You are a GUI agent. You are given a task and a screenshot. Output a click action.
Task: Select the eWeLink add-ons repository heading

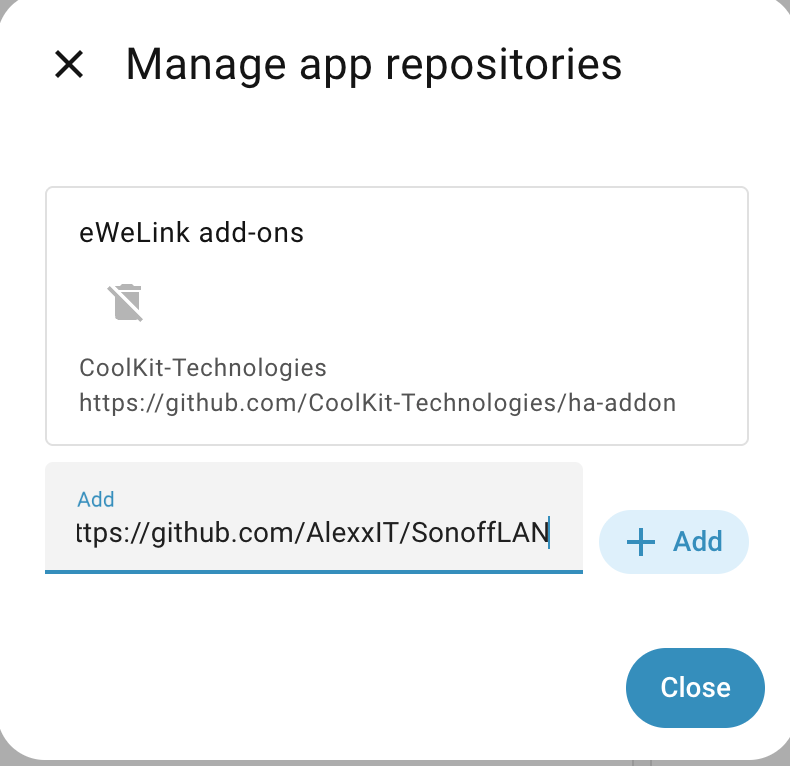click(x=191, y=233)
